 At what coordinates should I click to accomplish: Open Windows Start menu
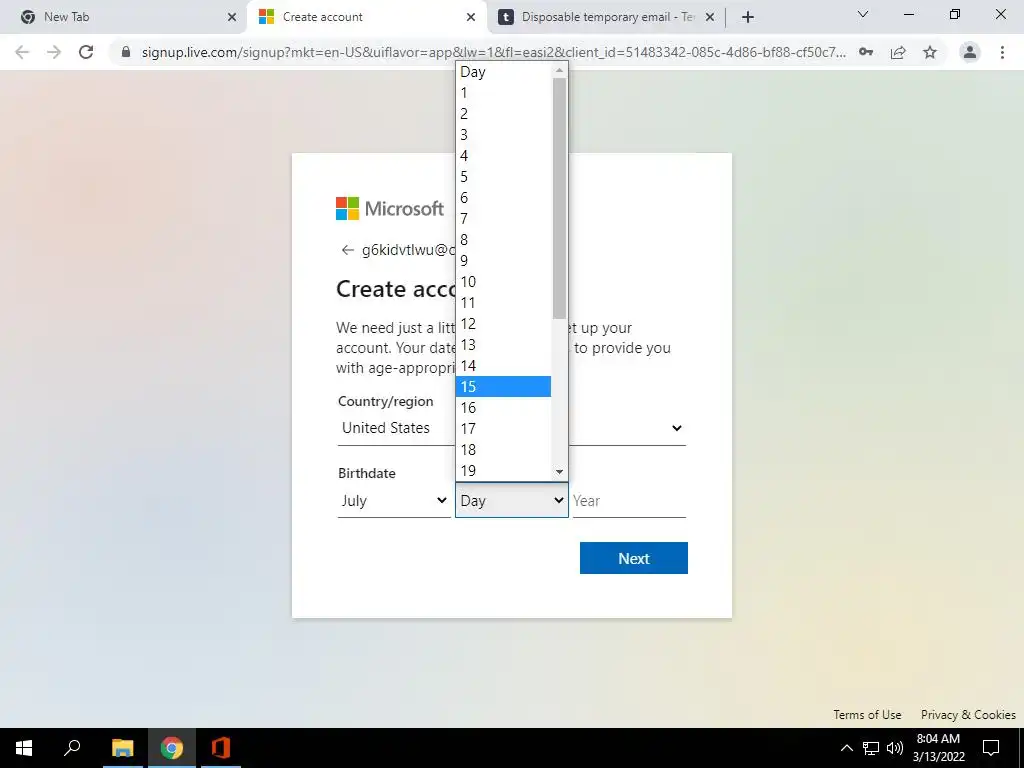[24, 748]
